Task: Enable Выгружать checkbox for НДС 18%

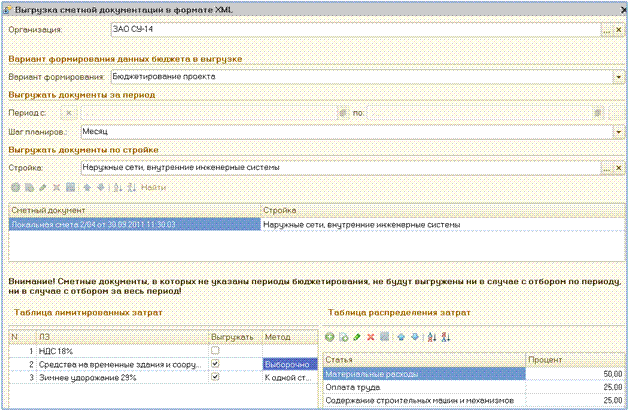Action: [x=217, y=352]
